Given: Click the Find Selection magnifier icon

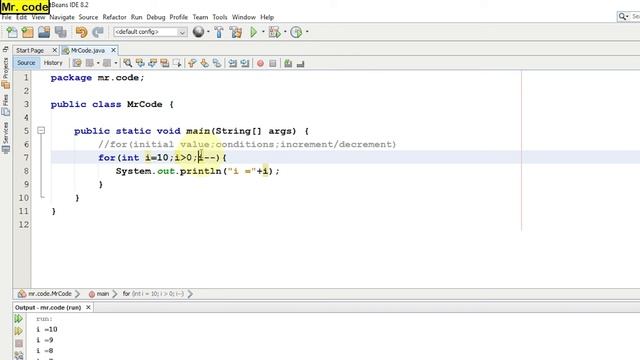Looking at the screenshot, I should tap(128, 63).
